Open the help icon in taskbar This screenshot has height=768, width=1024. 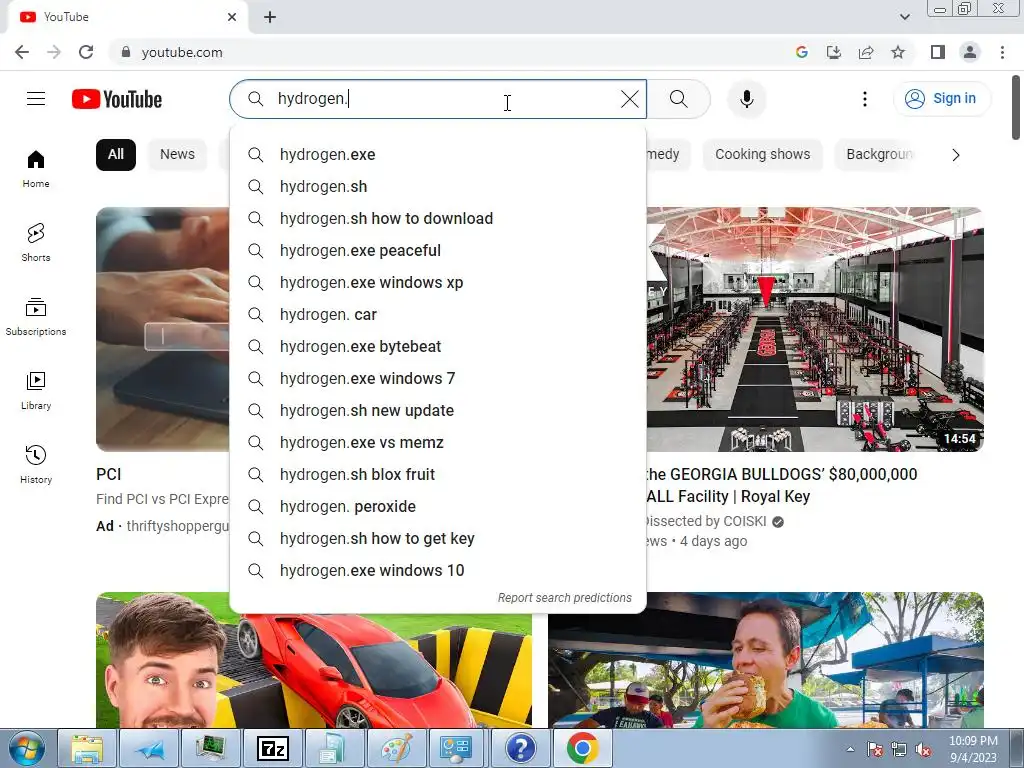point(520,748)
